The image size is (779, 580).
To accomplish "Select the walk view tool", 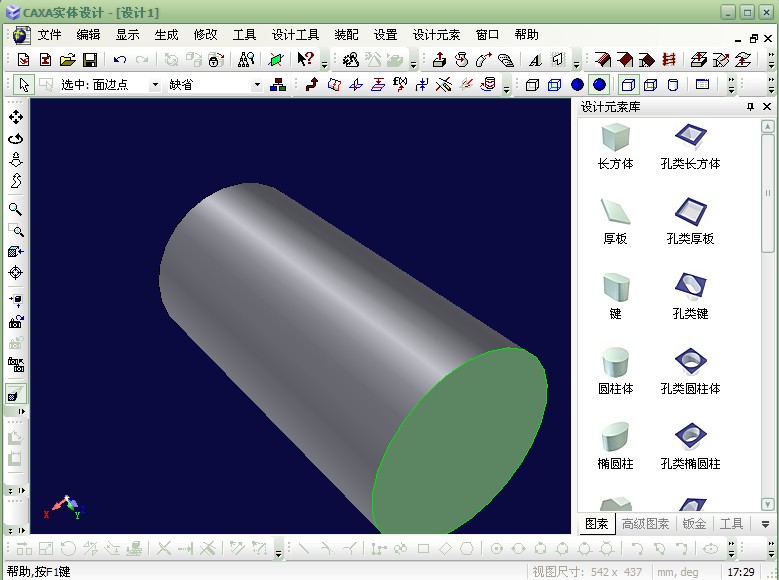I will coord(16,180).
